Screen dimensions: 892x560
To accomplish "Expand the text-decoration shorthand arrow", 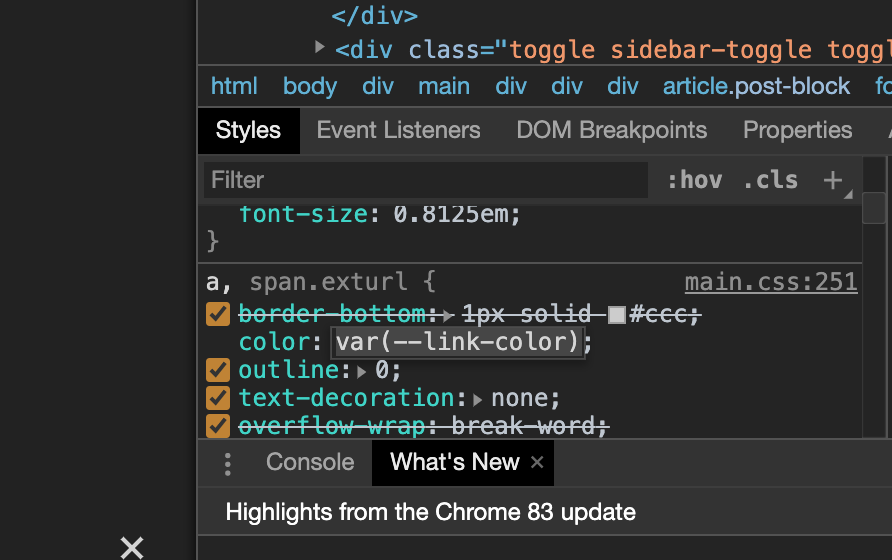I will [478, 399].
